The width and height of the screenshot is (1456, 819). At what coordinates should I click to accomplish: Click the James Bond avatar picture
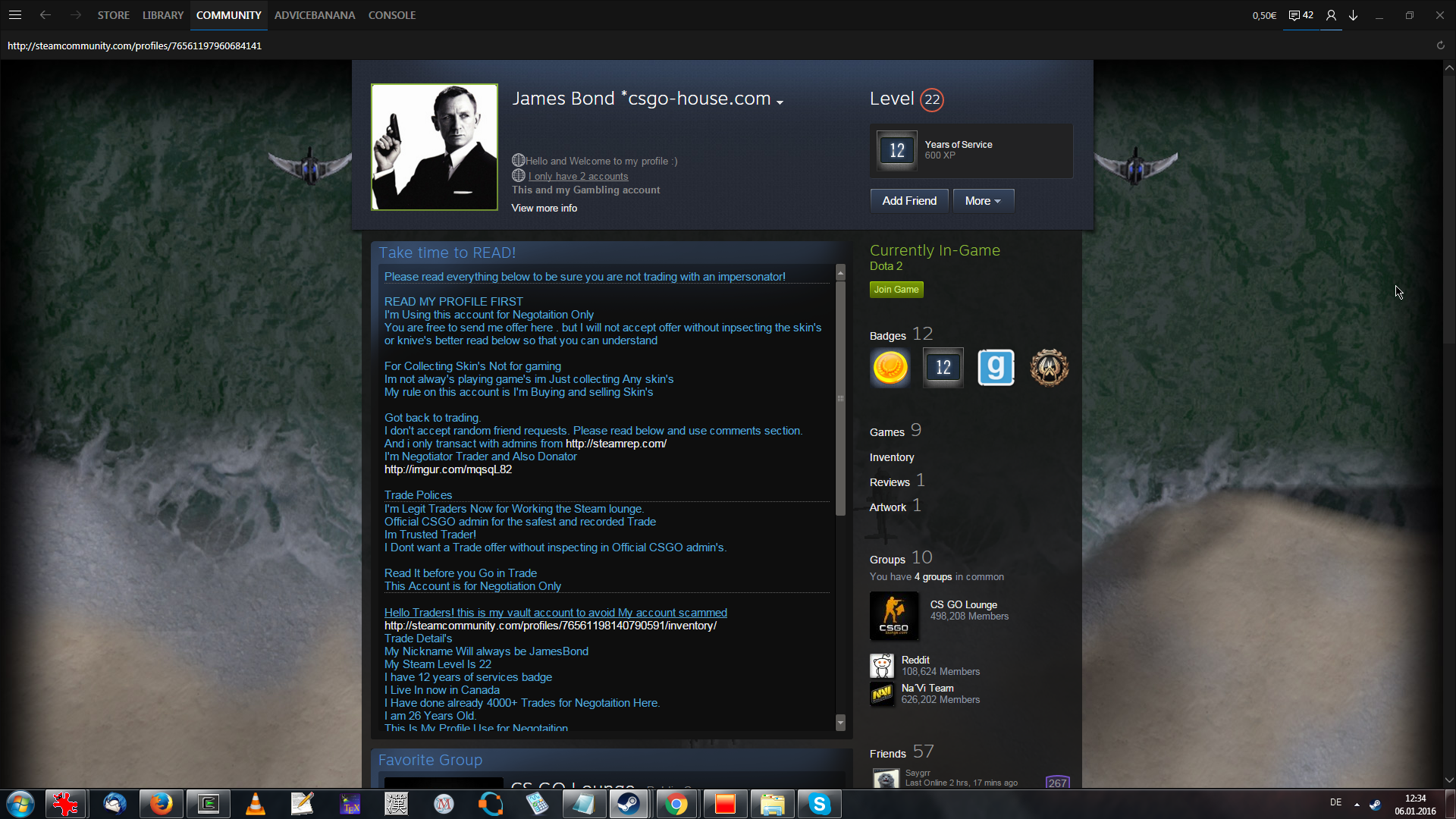[435, 147]
